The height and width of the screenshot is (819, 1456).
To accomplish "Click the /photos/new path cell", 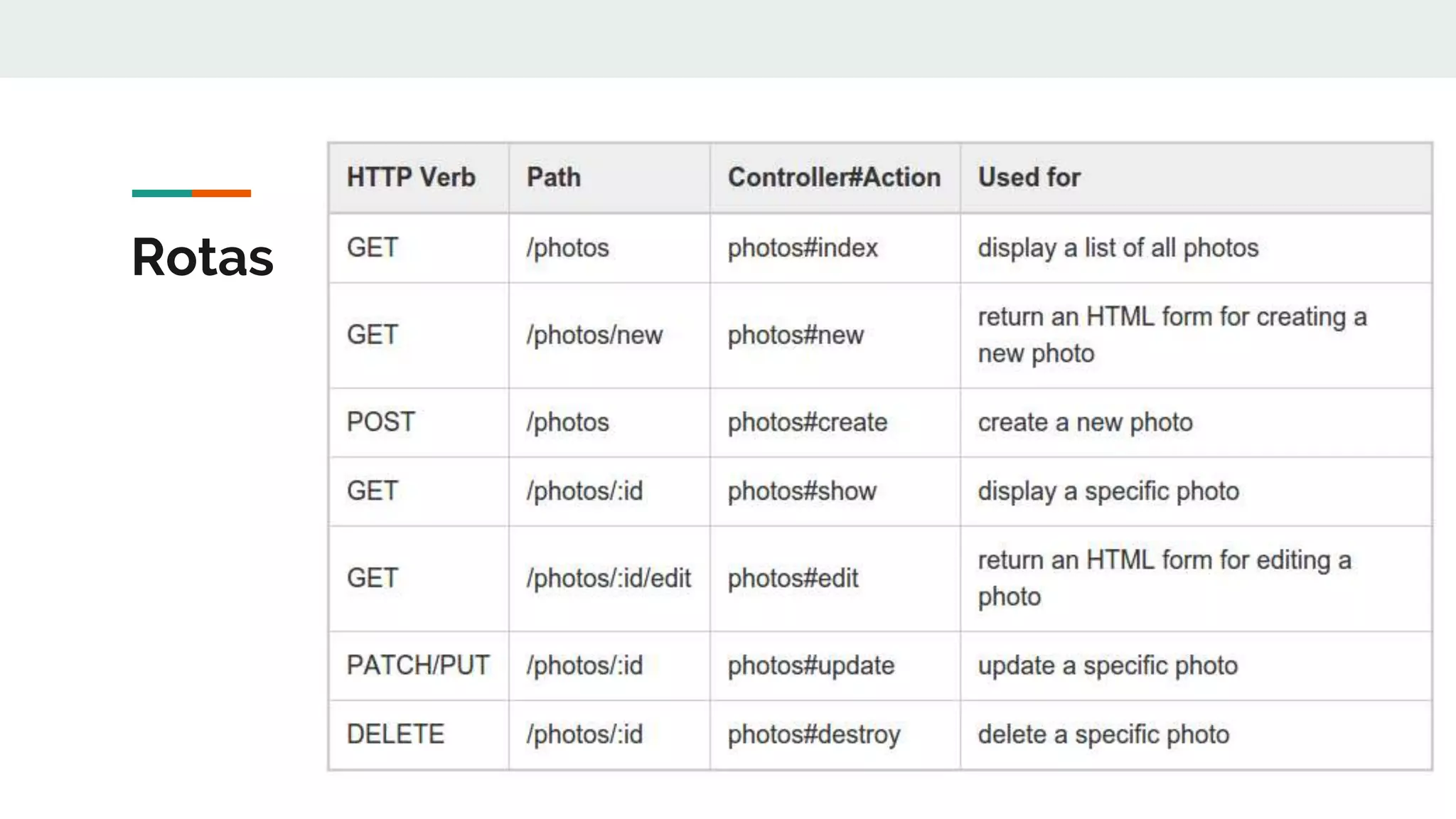I will click(x=594, y=335).
